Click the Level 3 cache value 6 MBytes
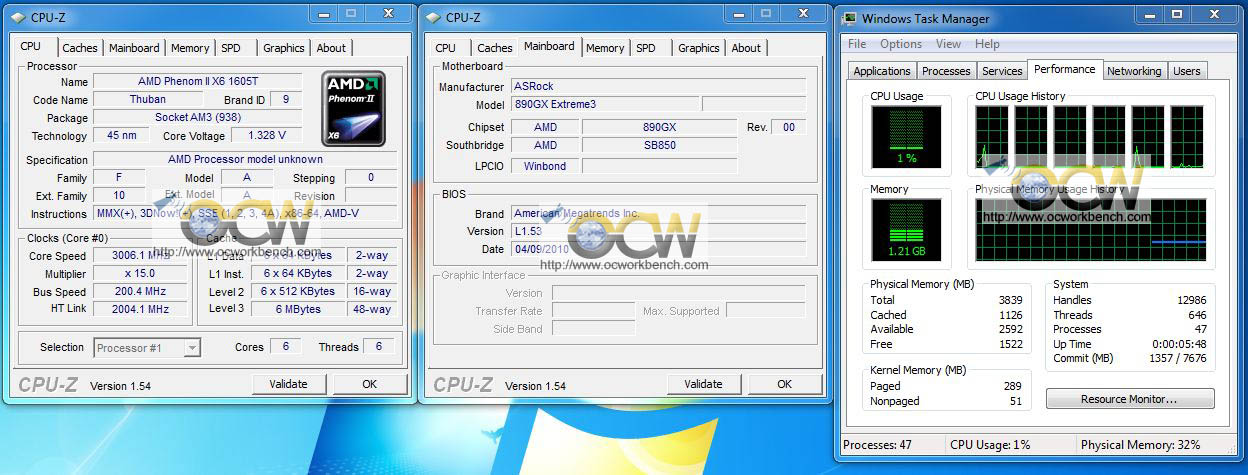Screen dimensions: 1248x475 point(300,310)
